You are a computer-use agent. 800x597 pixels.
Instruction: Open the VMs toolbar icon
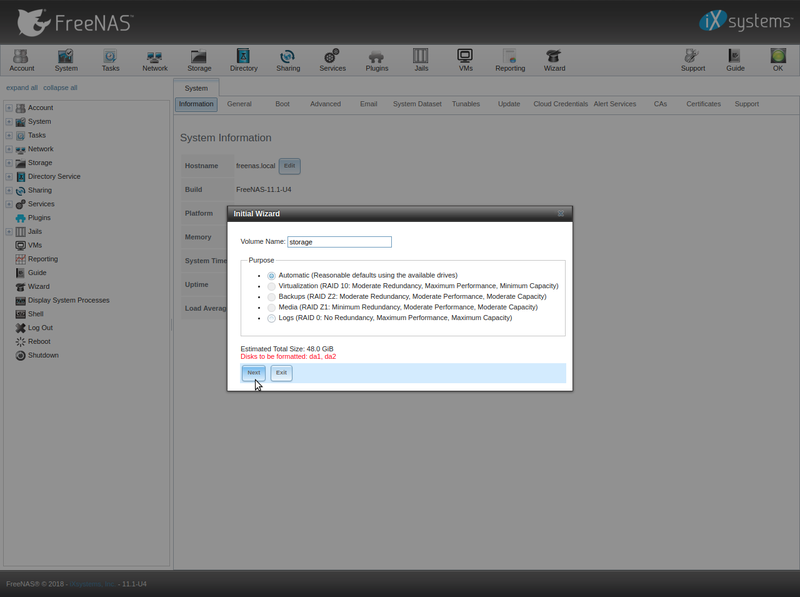[465, 60]
